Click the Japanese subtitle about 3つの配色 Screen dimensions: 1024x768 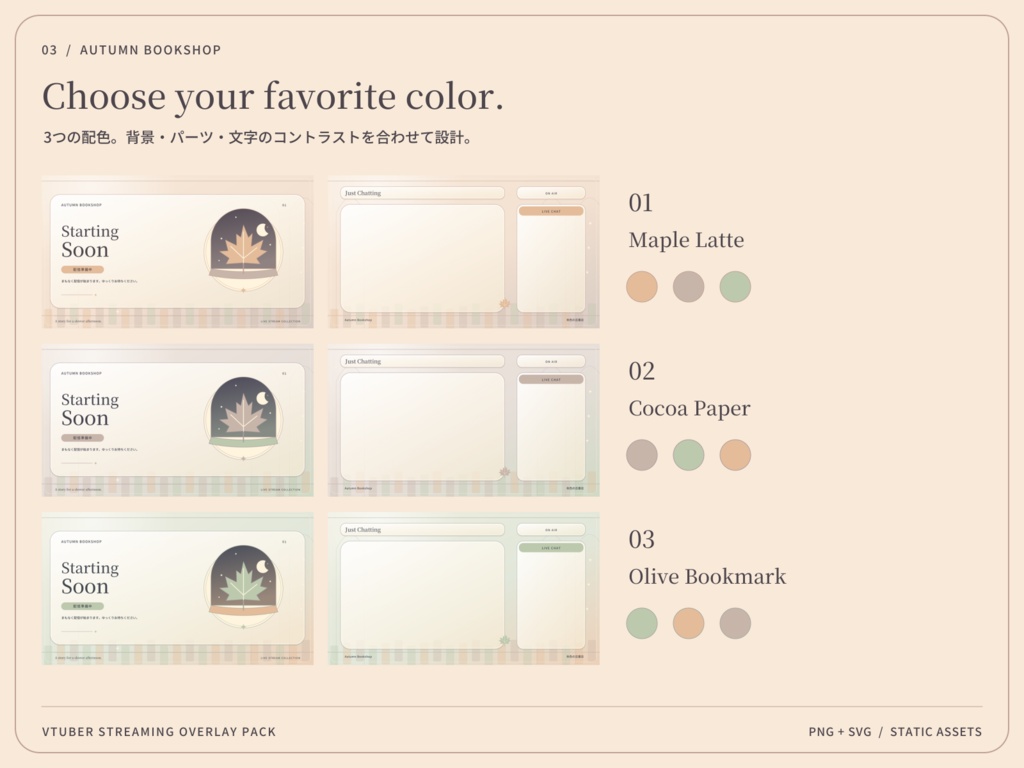pos(258,137)
